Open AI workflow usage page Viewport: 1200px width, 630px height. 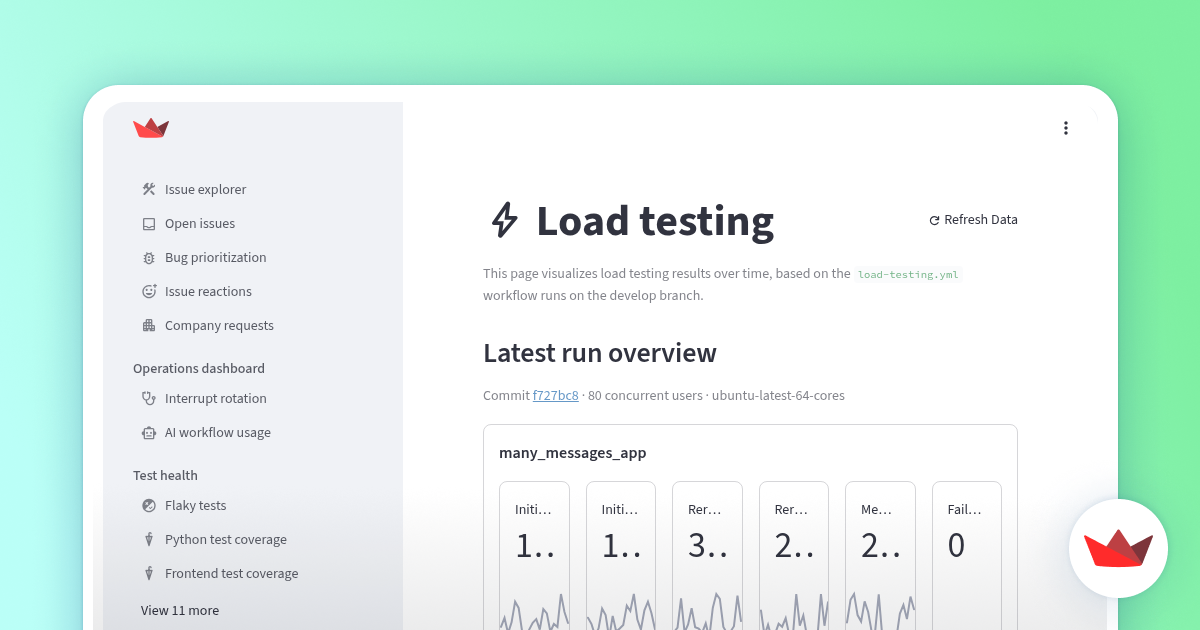pos(218,432)
